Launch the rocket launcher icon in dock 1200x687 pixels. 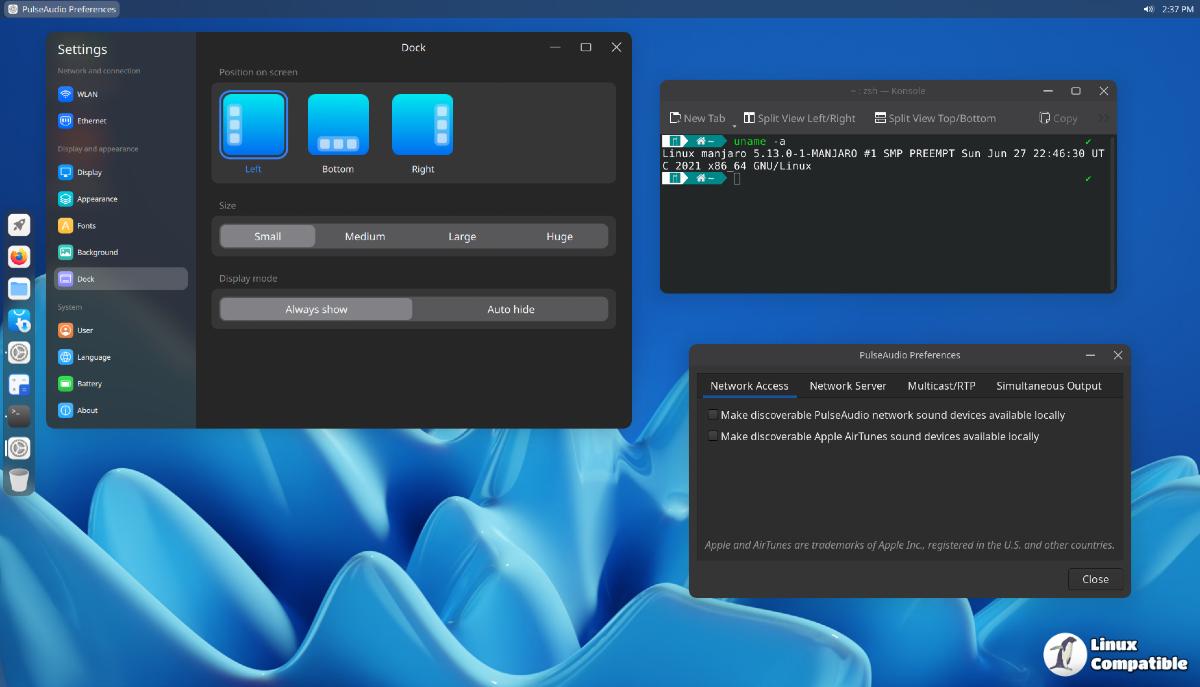[x=19, y=225]
